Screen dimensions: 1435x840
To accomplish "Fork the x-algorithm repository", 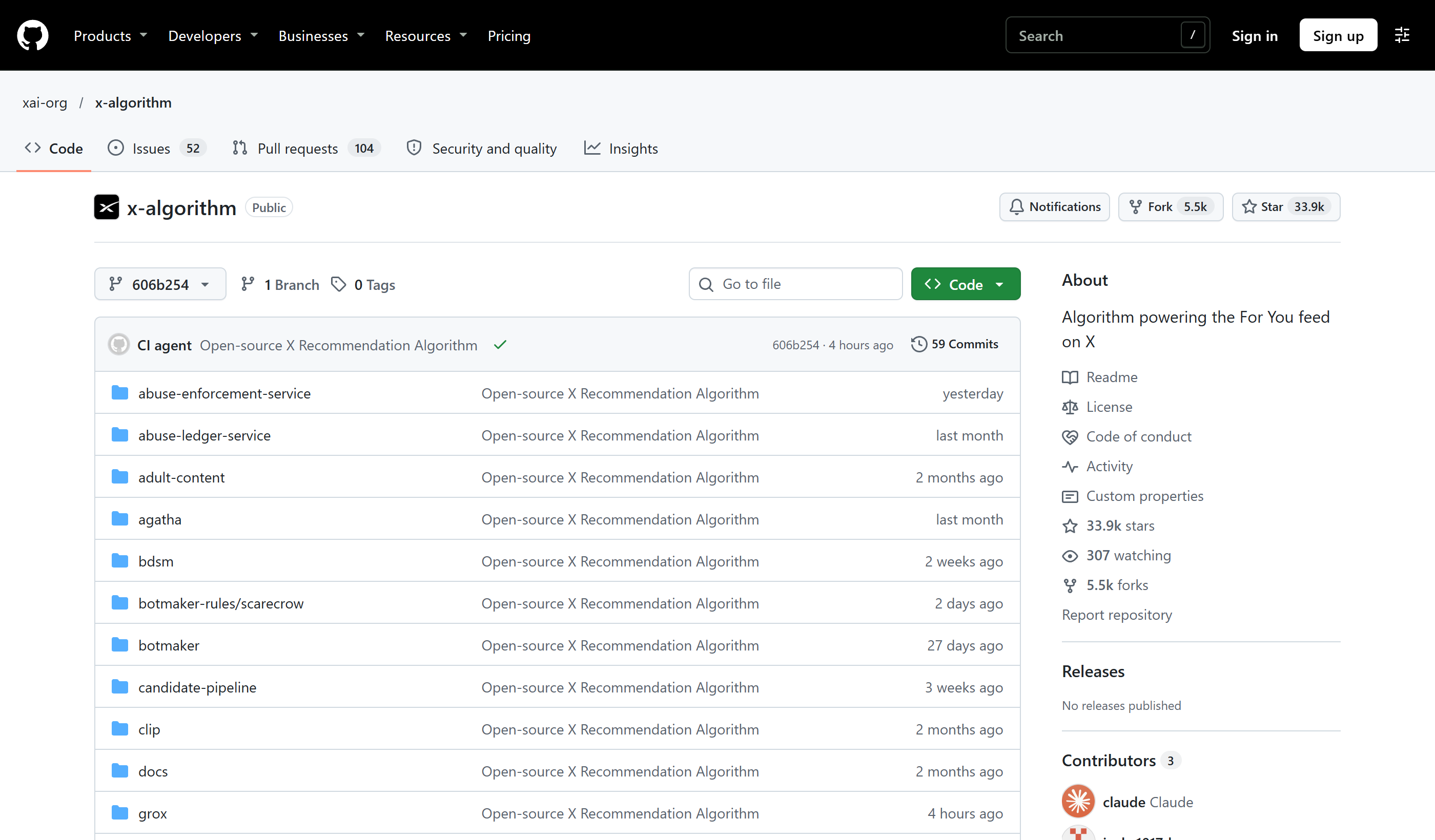I will [x=1171, y=206].
